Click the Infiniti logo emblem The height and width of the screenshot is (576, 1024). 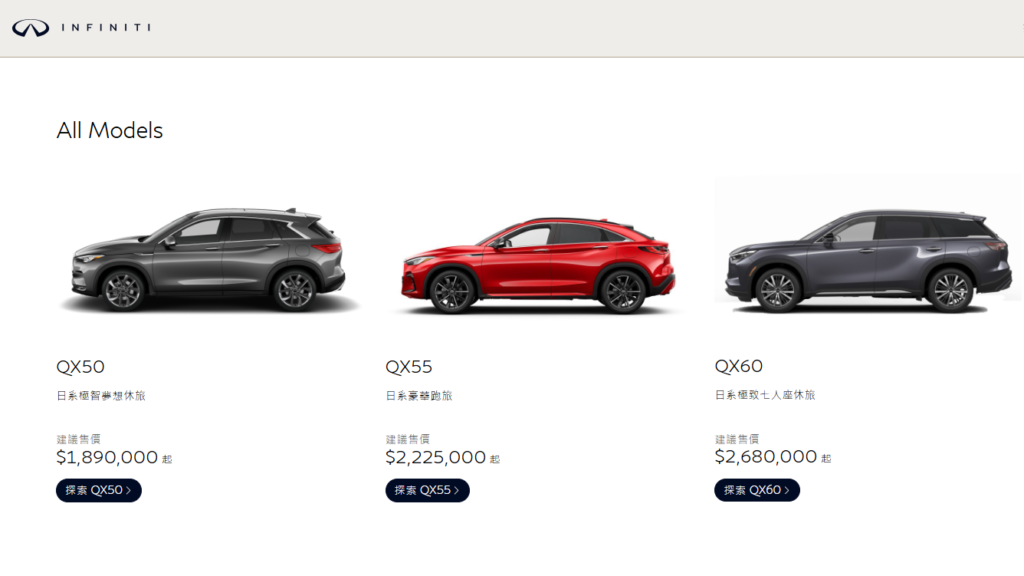[x=30, y=27]
